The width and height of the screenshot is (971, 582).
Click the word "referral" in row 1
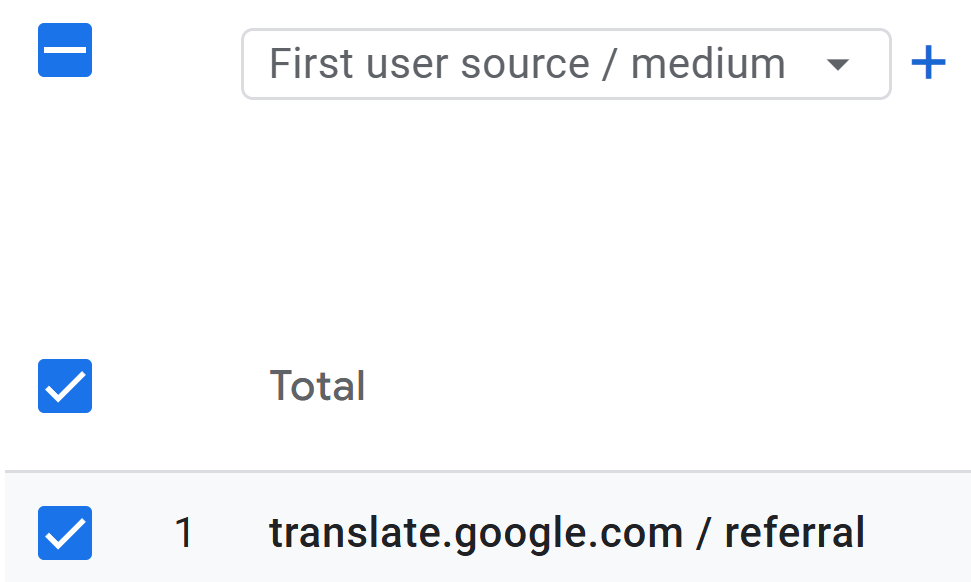tap(794, 533)
